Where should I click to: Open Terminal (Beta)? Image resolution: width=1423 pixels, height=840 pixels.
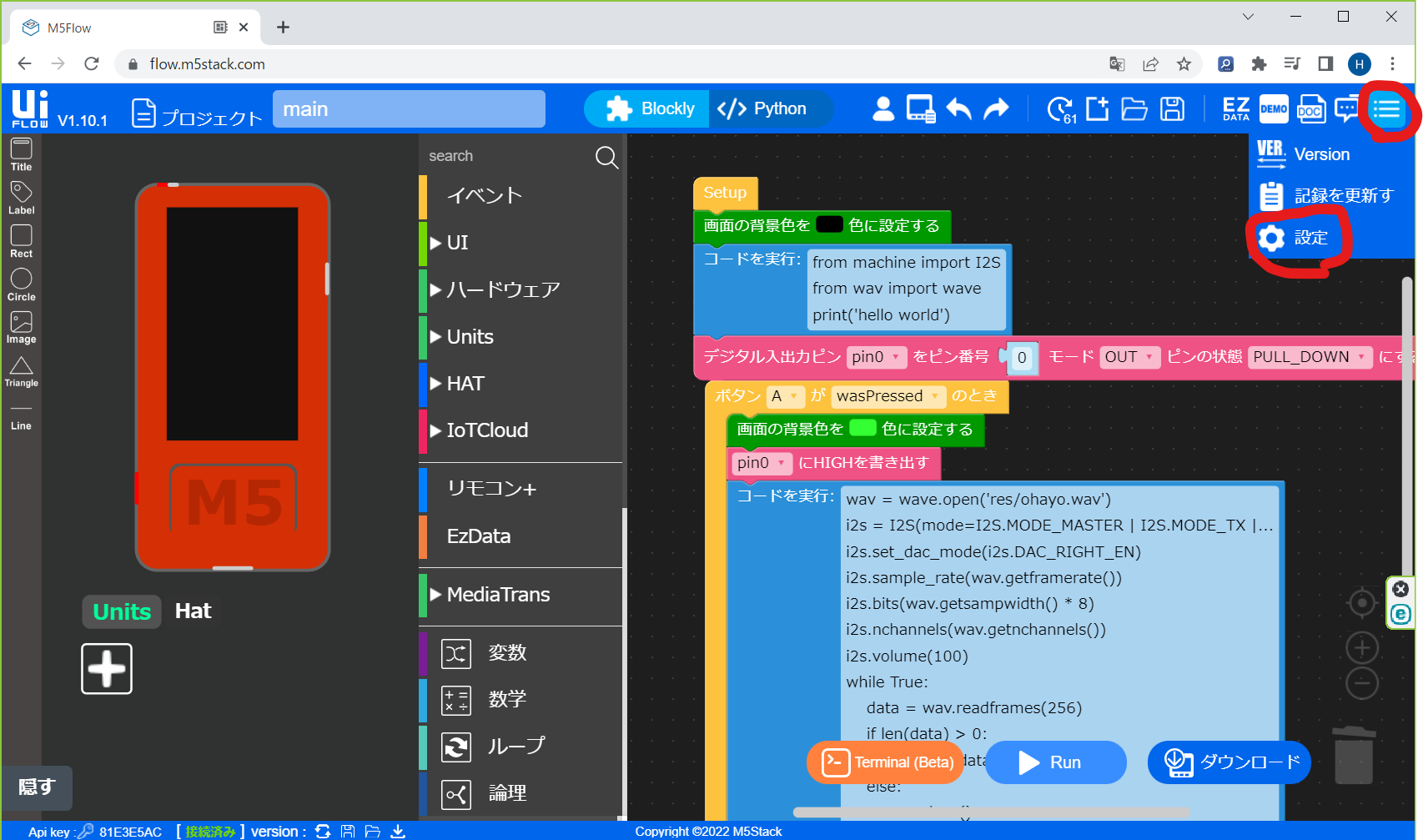[886, 762]
